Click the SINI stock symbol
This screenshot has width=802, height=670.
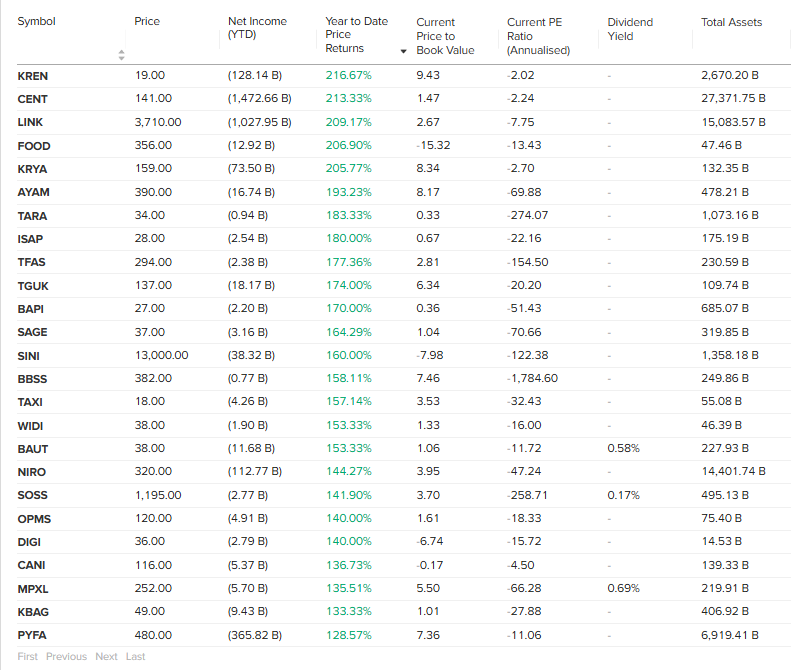click(29, 355)
